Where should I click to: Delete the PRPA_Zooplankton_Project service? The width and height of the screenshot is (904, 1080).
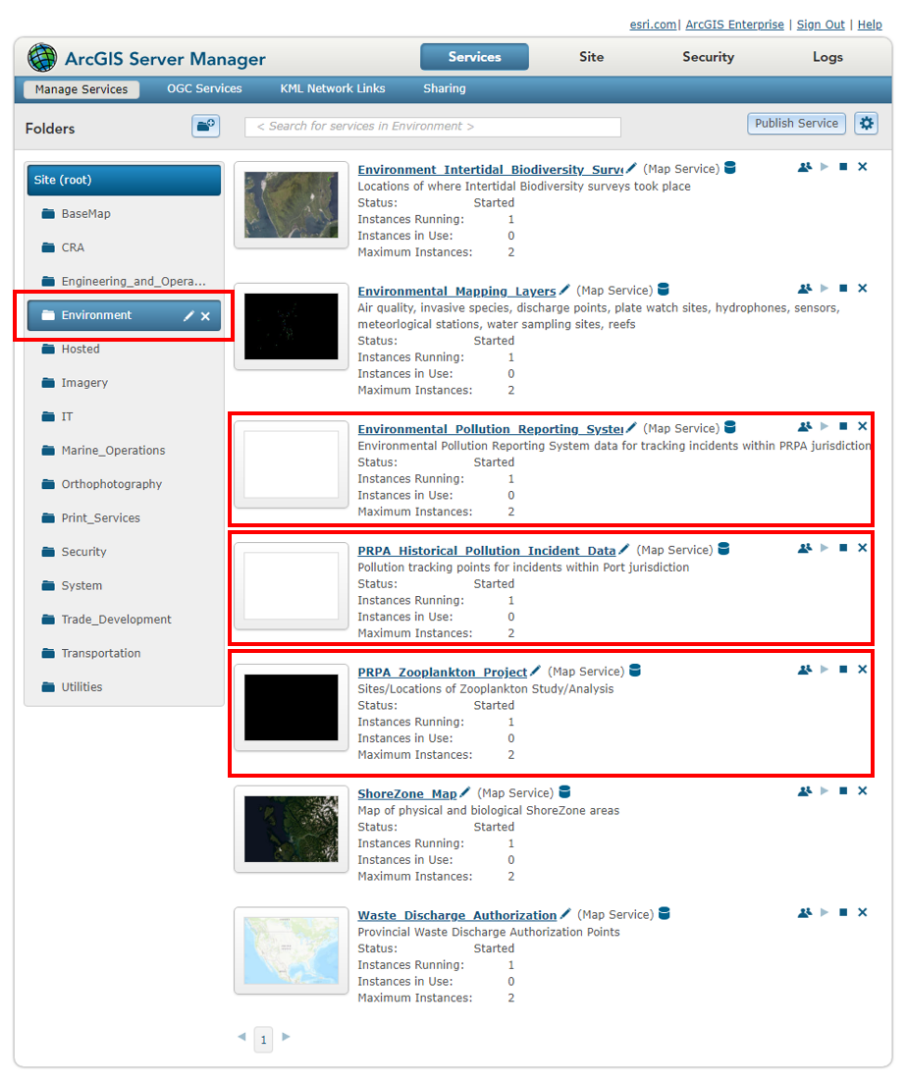pyautogui.click(x=862, y=669)
